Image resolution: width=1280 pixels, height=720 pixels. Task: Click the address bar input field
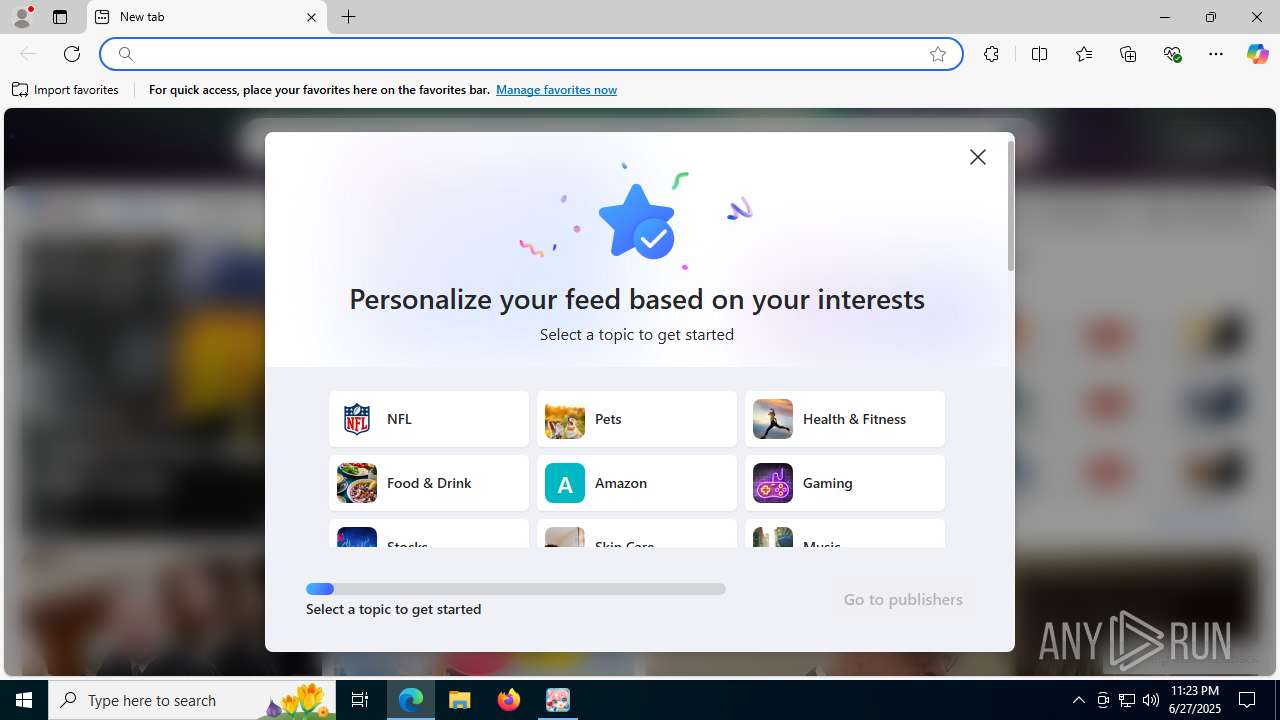tap(530, 54)
